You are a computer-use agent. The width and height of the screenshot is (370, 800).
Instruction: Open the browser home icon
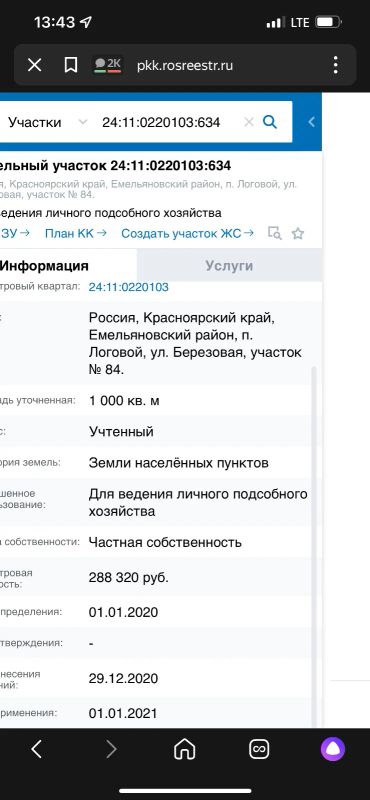click(185, 749)
